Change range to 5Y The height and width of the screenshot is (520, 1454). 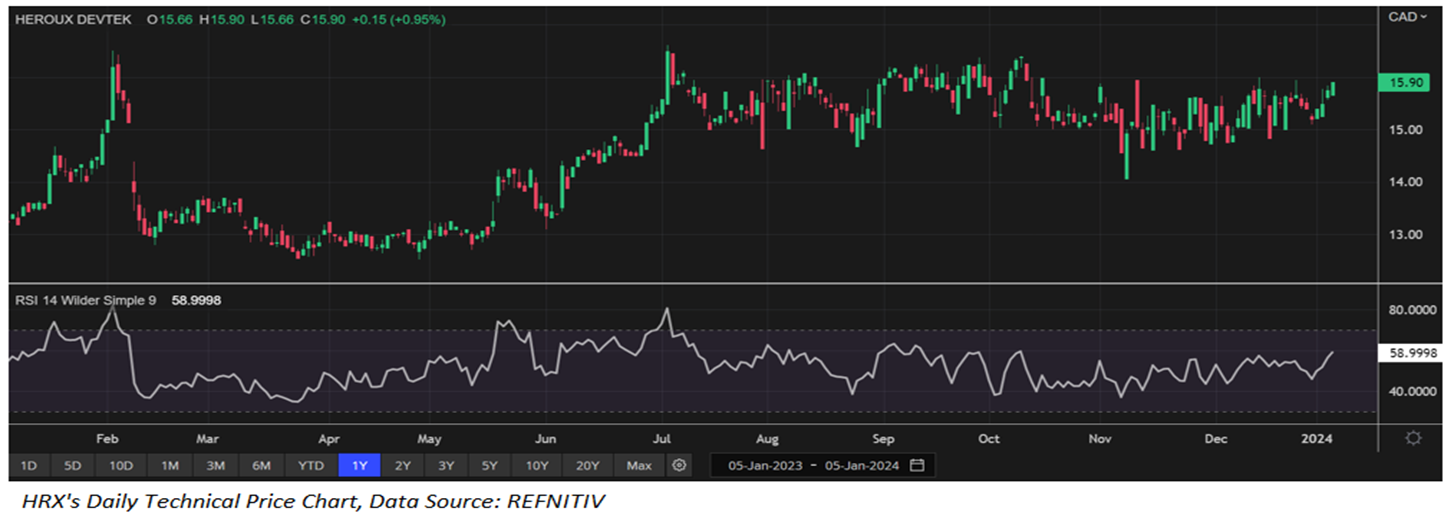coord(490,465)
